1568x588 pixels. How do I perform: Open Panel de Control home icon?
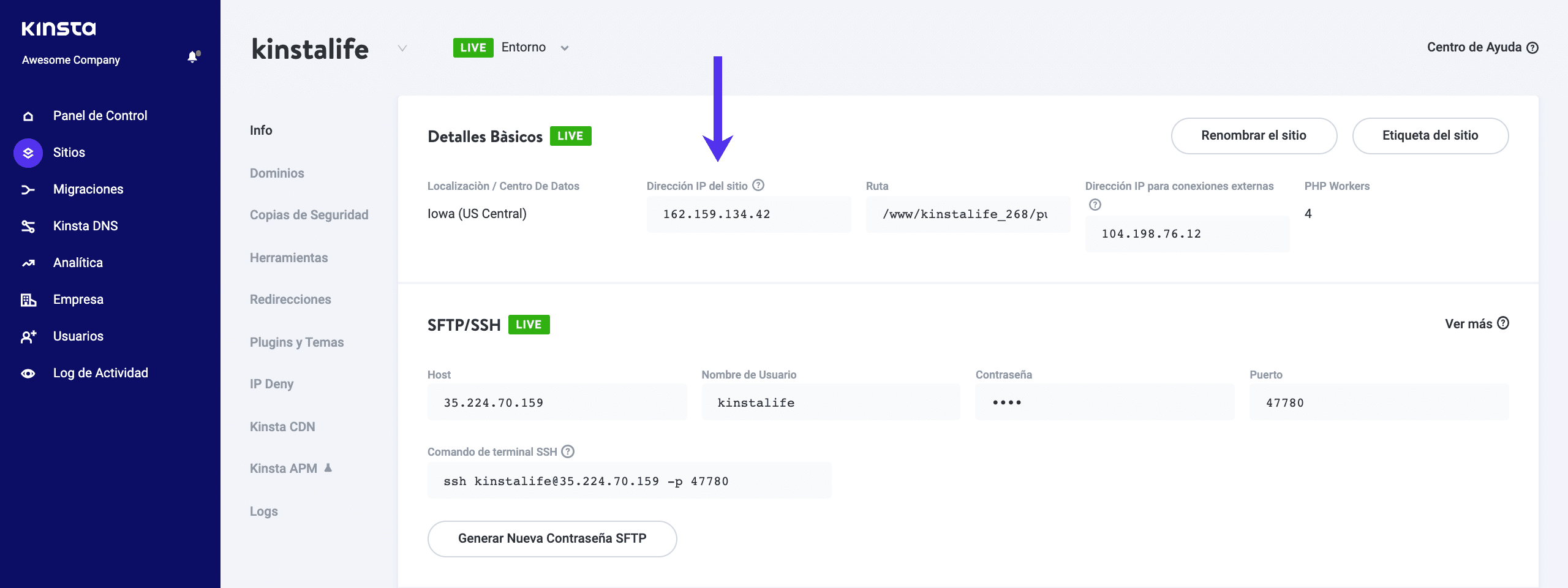pyautogui.click(x=28, y=116)
